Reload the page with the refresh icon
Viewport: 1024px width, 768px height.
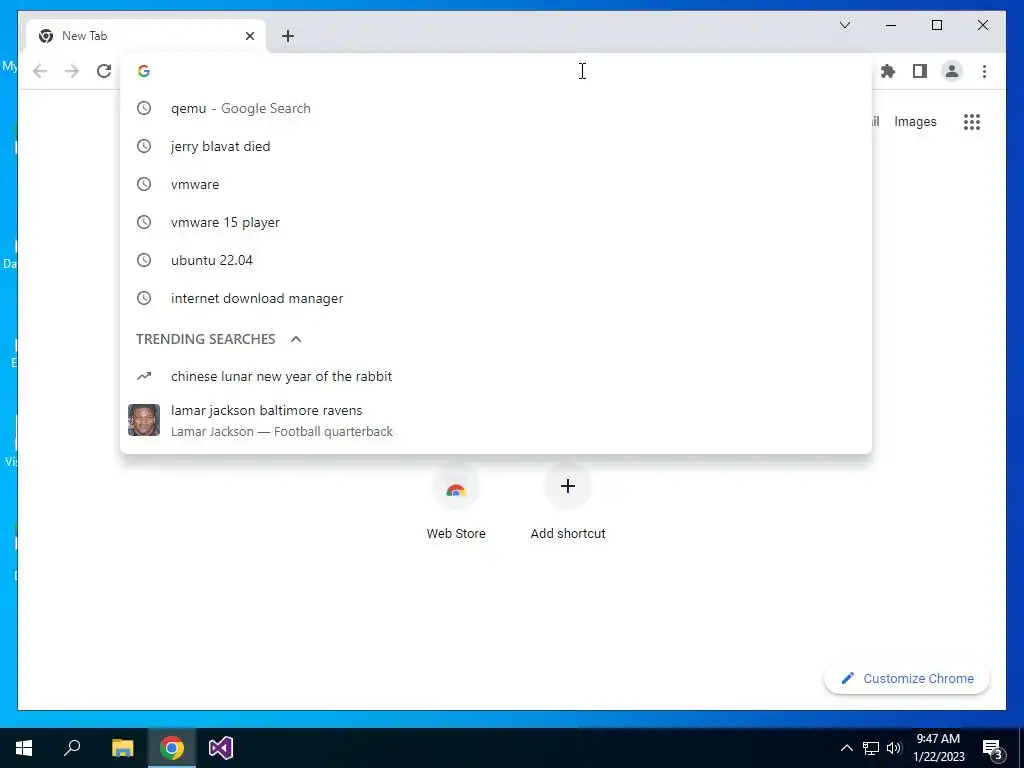tap(104, 71)
